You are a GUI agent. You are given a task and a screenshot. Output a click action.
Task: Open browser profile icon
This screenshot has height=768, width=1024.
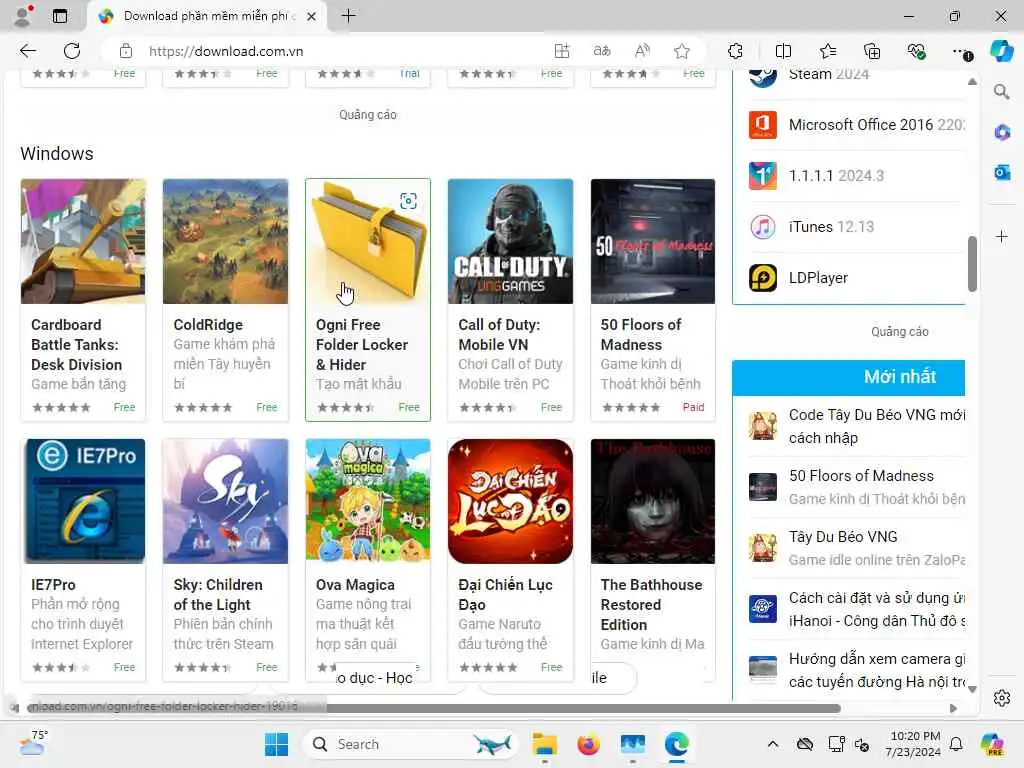[23, 16]
